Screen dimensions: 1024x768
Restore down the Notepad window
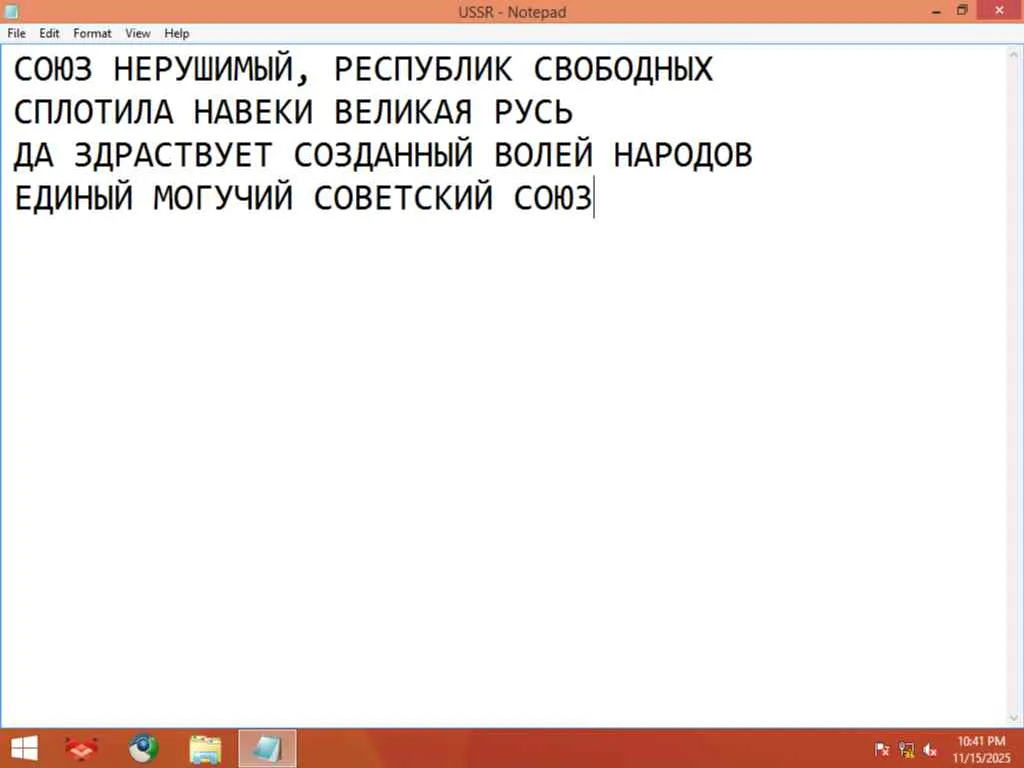click(962, 10)
